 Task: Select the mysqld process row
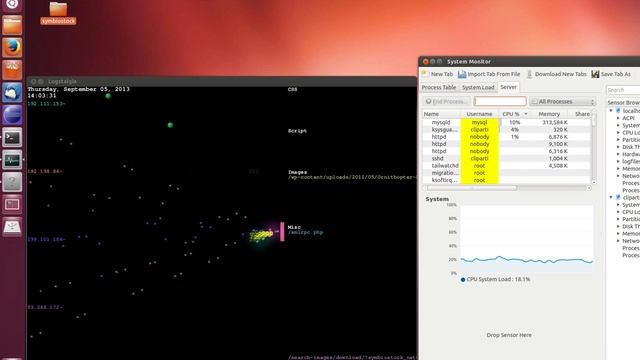click(x=506, y=122)
